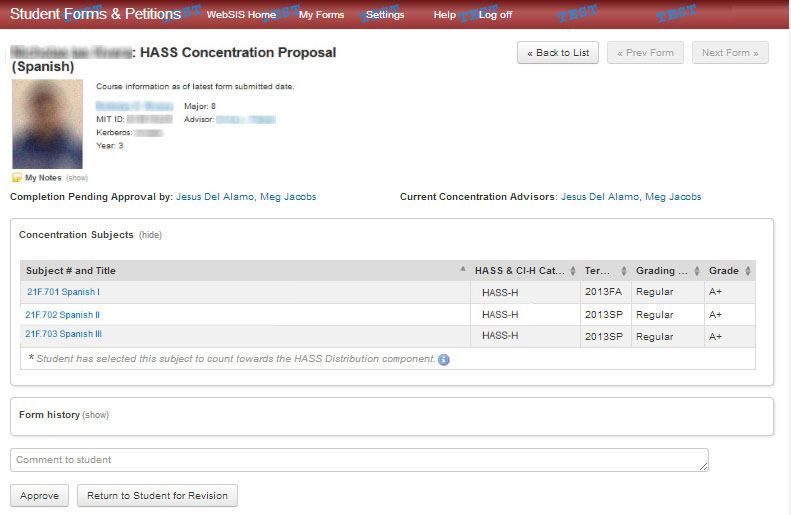Open the 21F.703 Spanish III subject link
The width and height of the screenshot is (791, 515).
coord(63,334)
